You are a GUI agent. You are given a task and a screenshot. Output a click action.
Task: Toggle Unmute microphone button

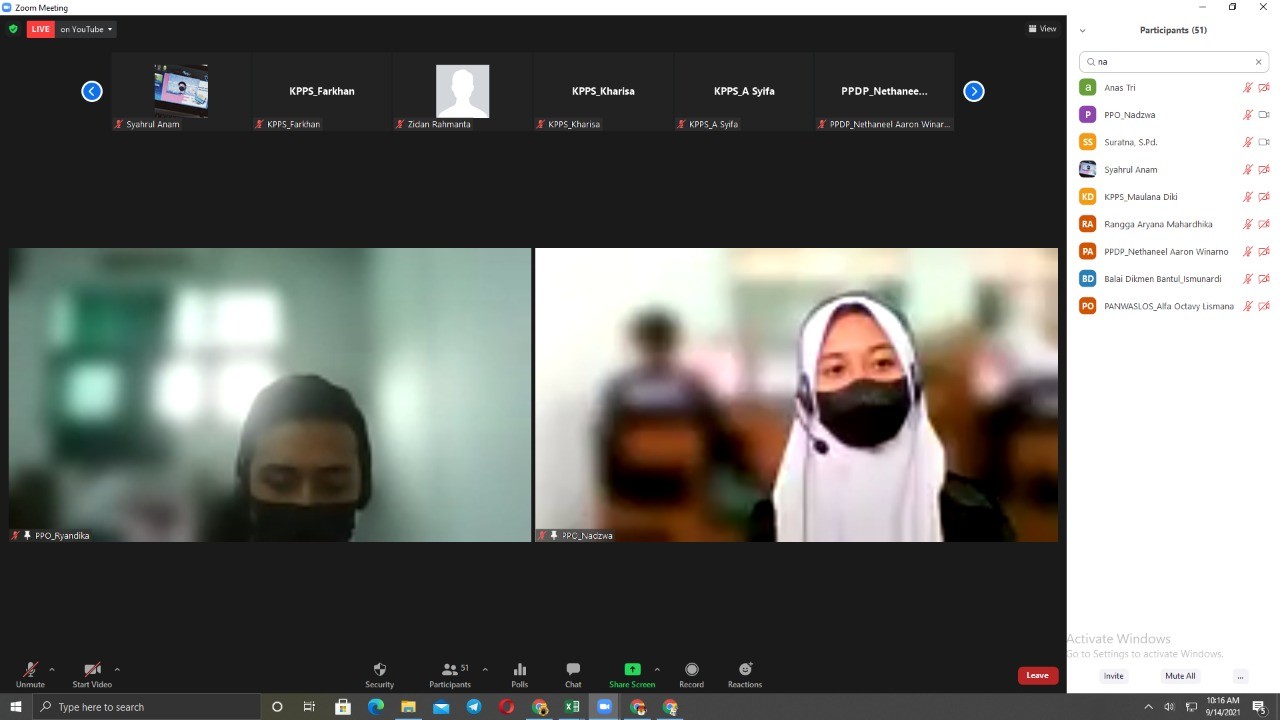pos(30,670)
